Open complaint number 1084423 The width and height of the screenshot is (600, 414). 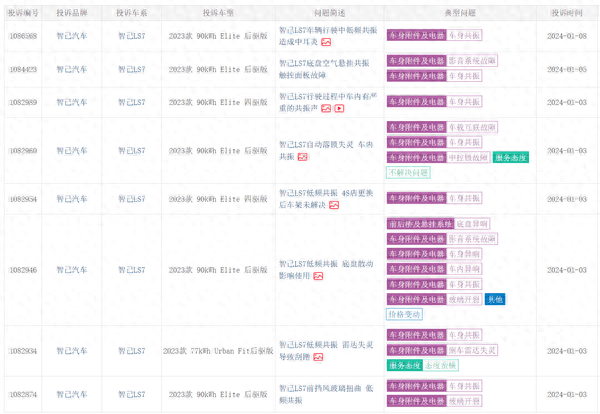tap(23, 69)
